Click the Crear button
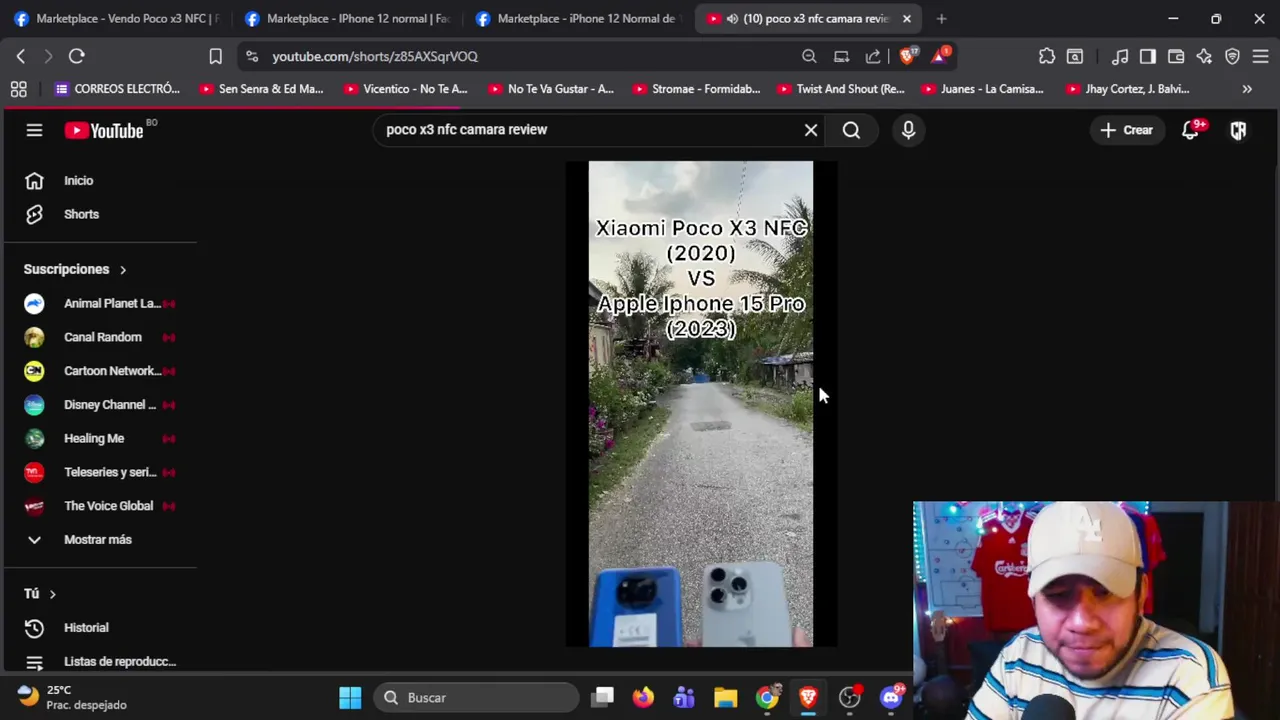Viewport: 1280px width, 720px height. pos(1127,130)
